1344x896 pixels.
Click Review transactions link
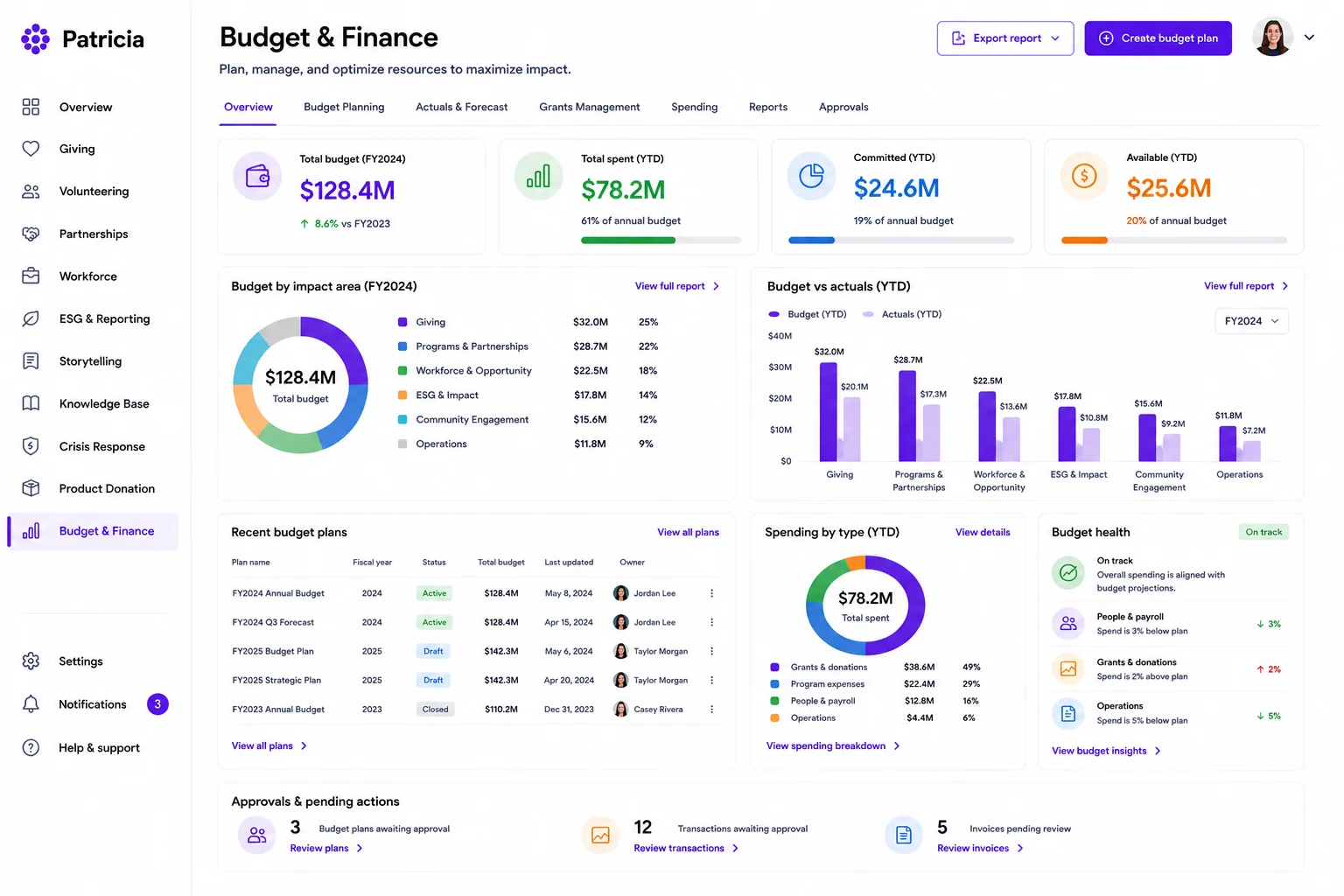686,848
